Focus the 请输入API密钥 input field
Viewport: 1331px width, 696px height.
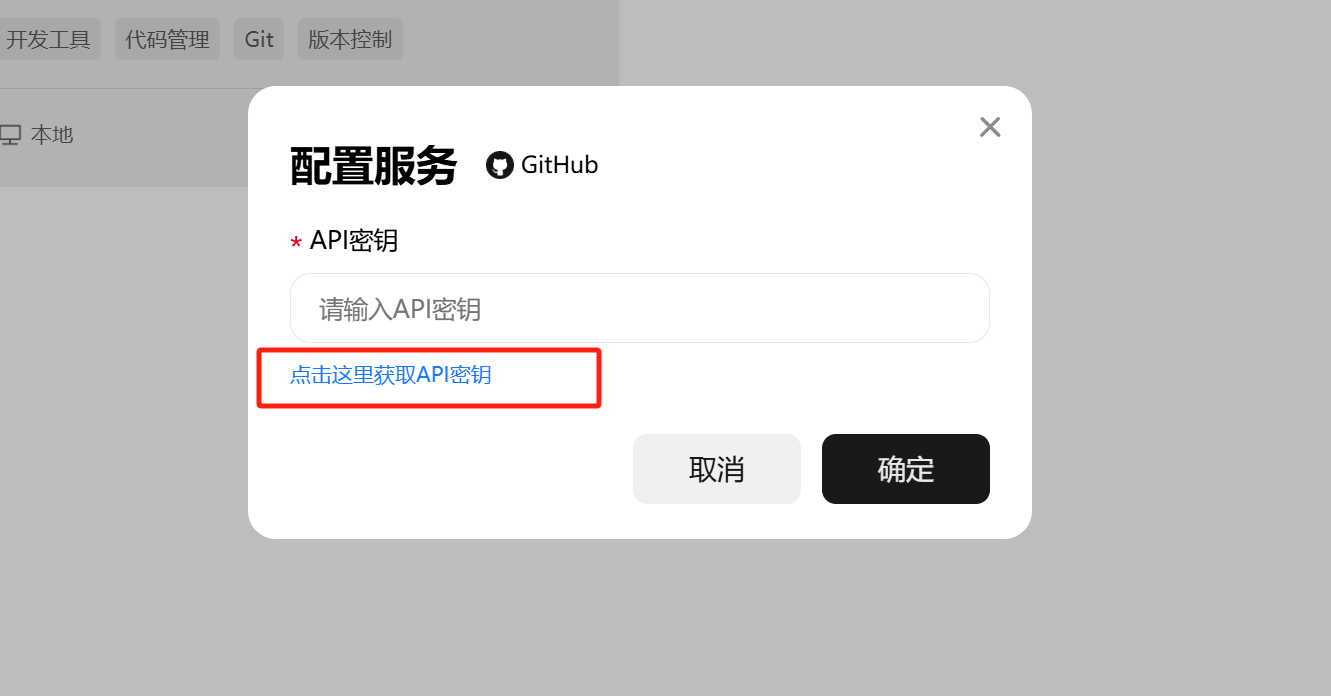[640, 308]
